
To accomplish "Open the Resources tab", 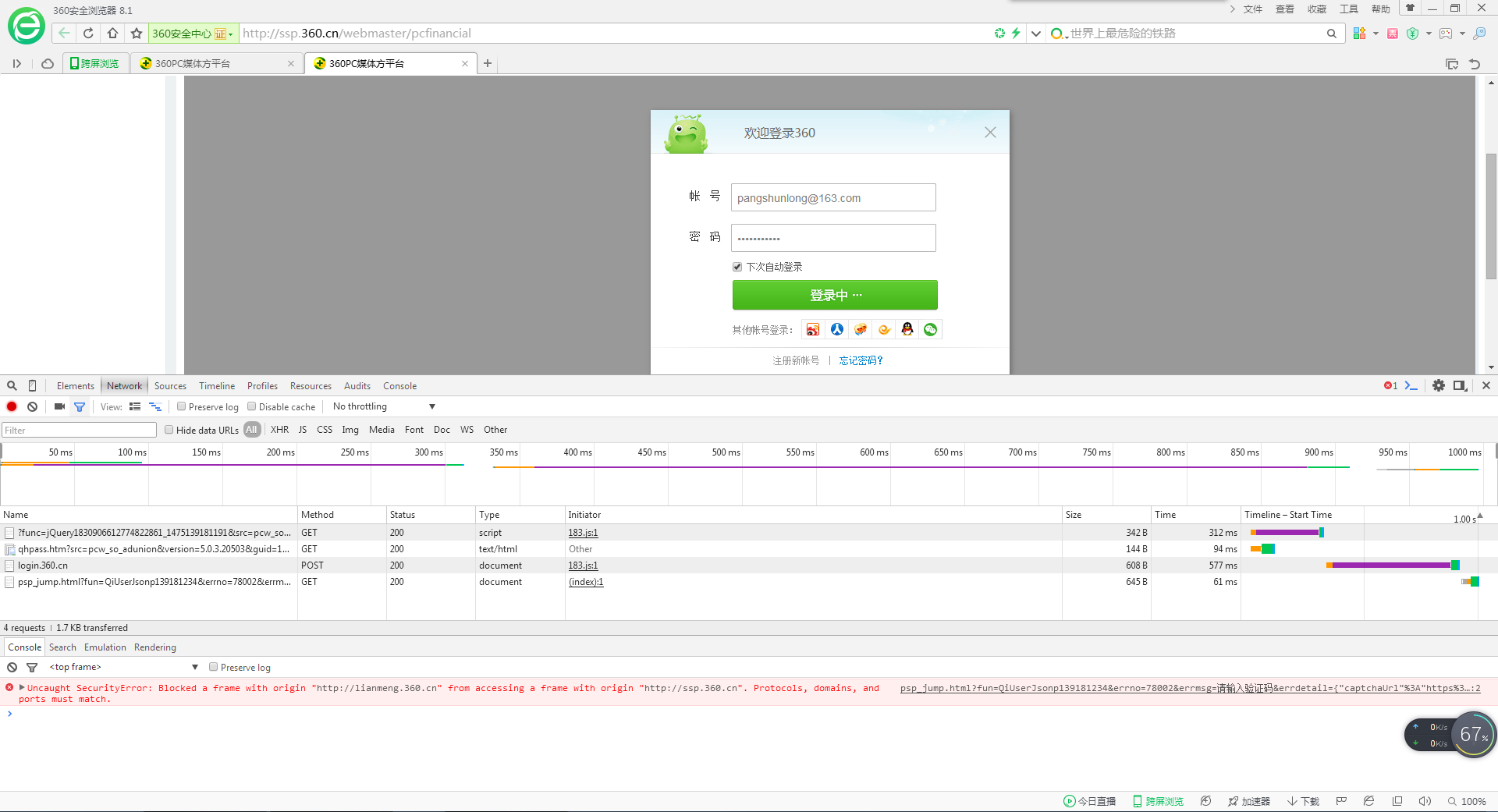I will (311, 385).
